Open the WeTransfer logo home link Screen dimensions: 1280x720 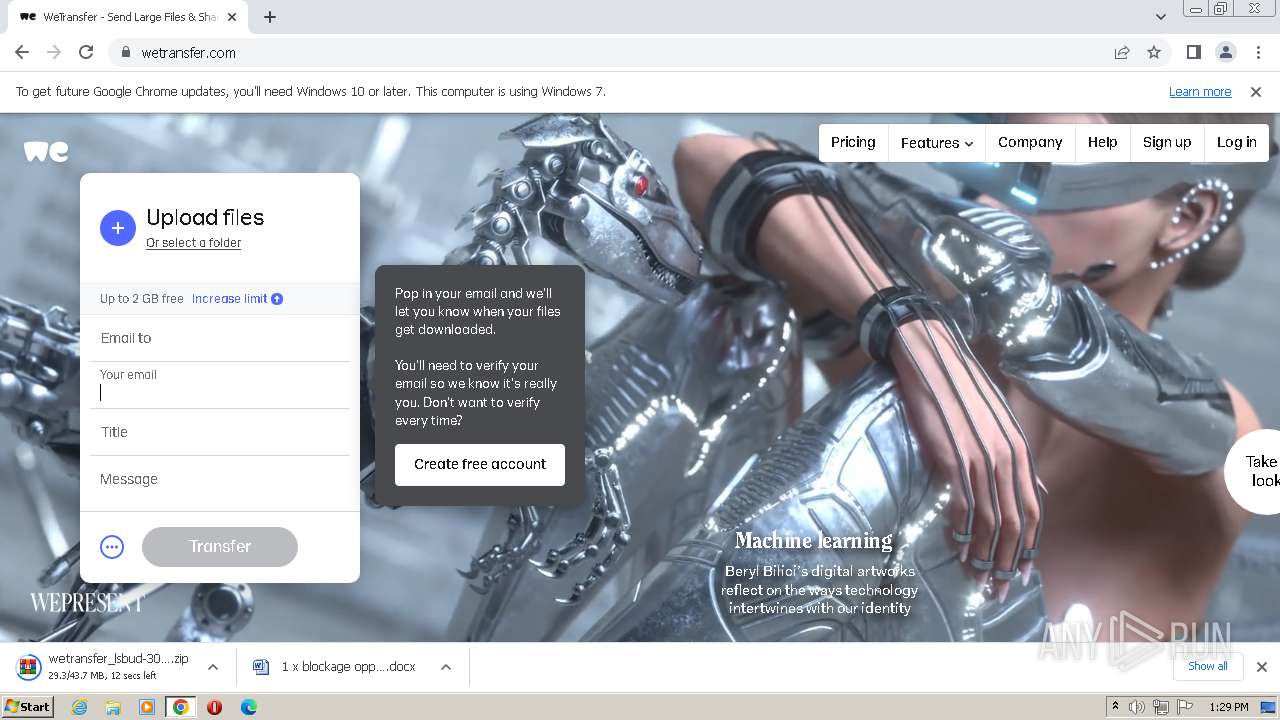point(46,151)
